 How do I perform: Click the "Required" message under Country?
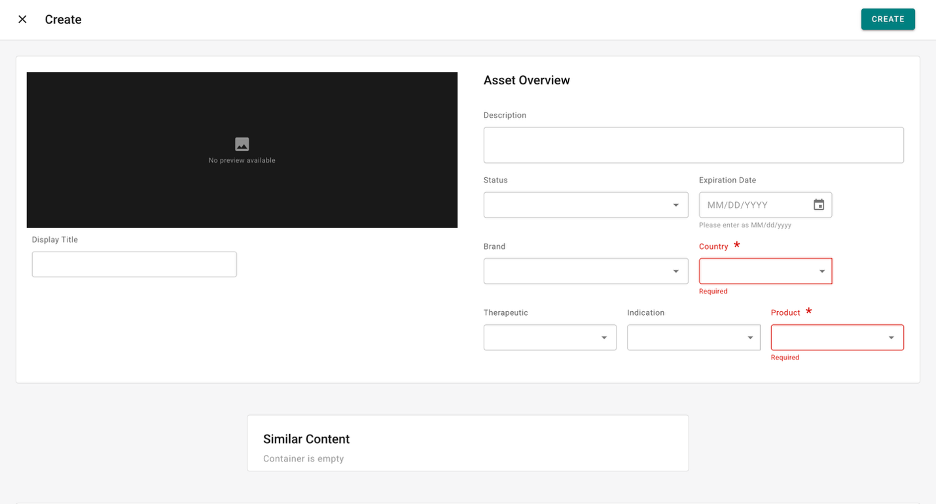tap(713, 291)
